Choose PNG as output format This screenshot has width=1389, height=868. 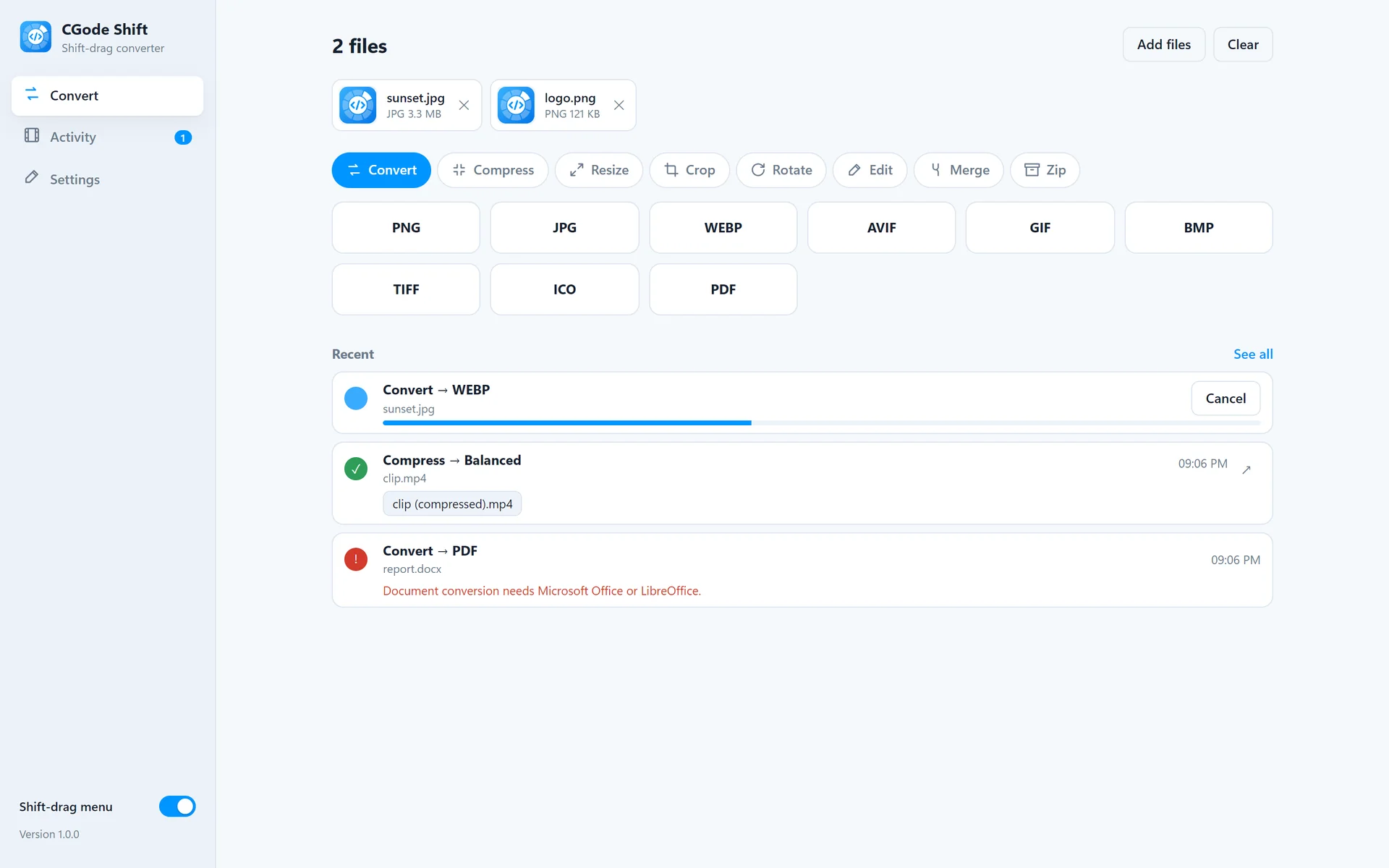[x=406, y=227]
